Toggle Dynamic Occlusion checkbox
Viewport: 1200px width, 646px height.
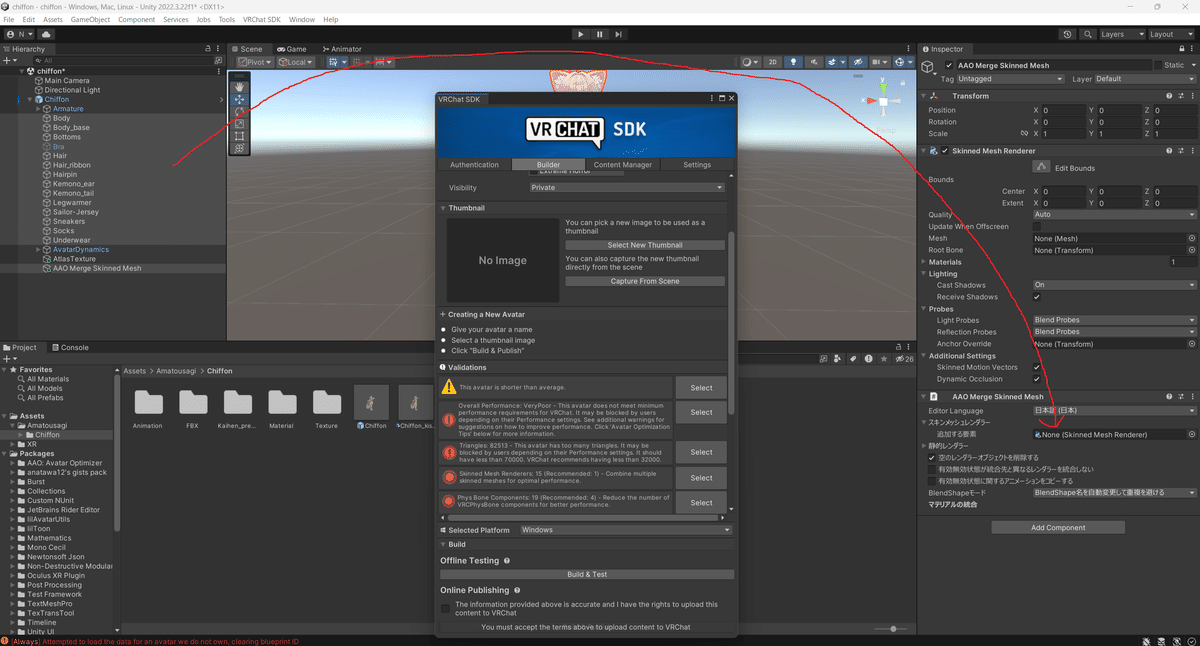point(1036,379)
